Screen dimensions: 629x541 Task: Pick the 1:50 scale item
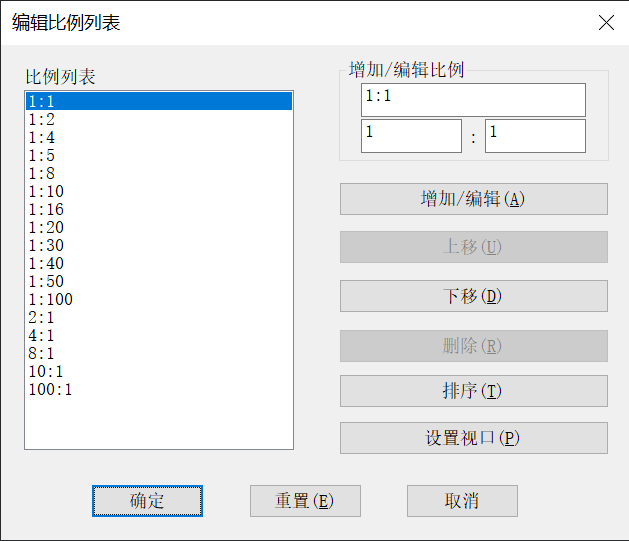pos(46,281)
